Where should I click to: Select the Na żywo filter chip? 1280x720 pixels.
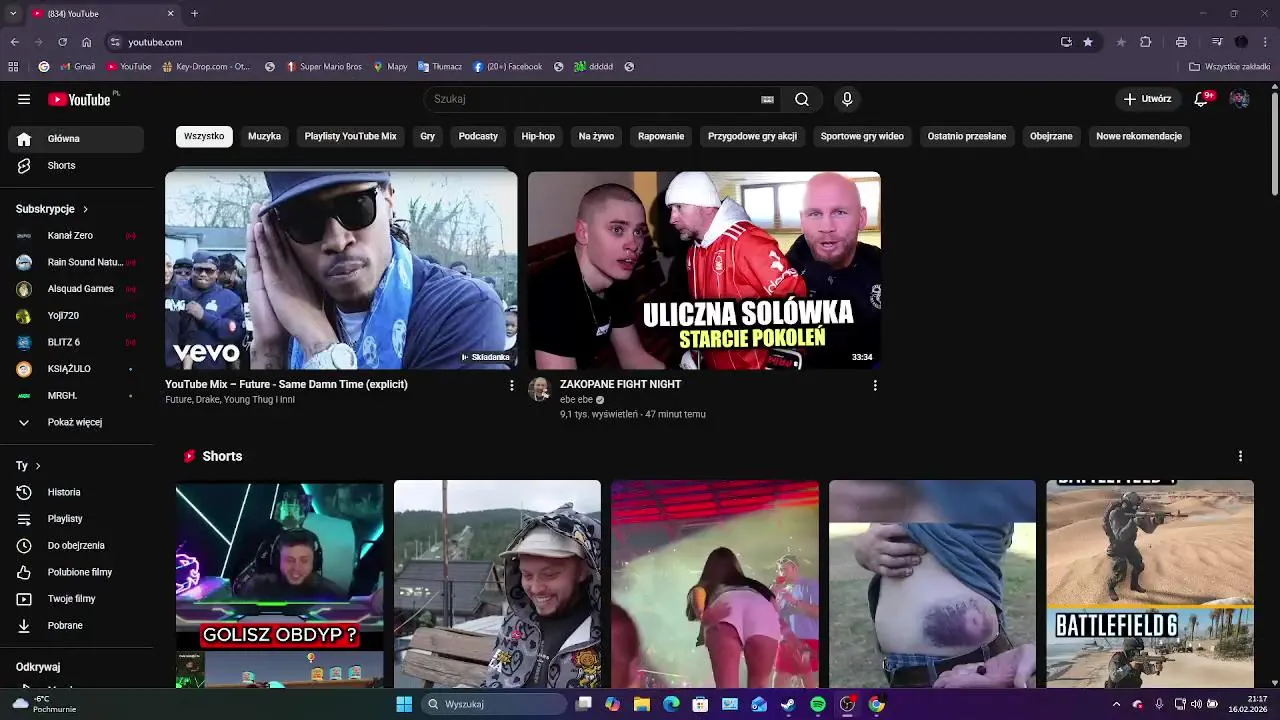click(596, 136)
